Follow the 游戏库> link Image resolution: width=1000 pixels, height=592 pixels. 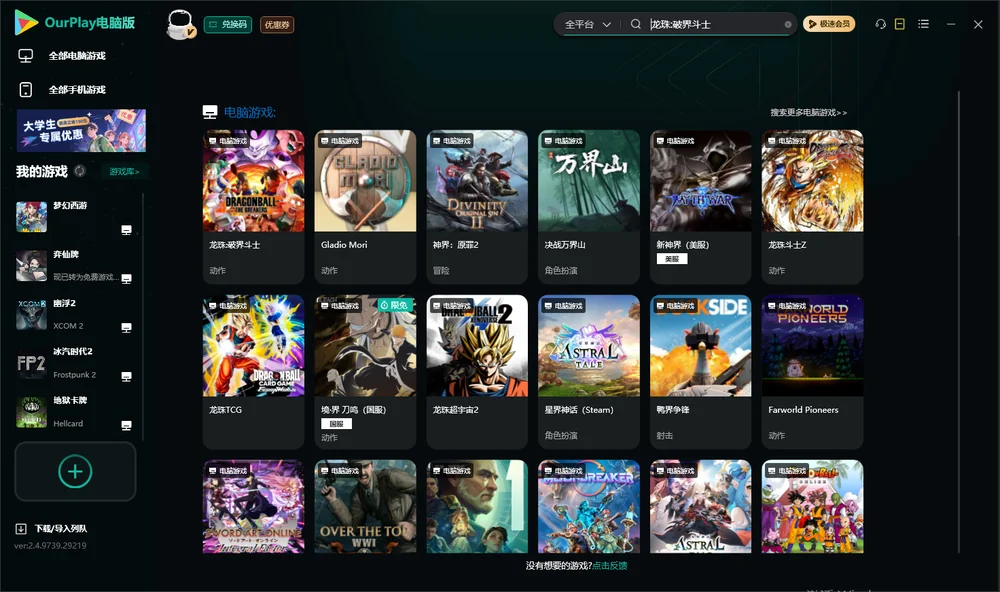click(124, 172)
